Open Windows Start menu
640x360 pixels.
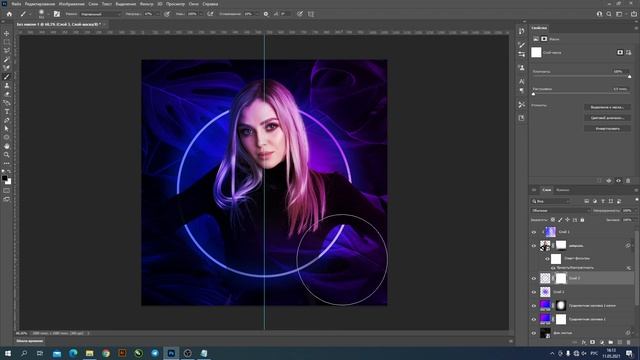(8, 353)
